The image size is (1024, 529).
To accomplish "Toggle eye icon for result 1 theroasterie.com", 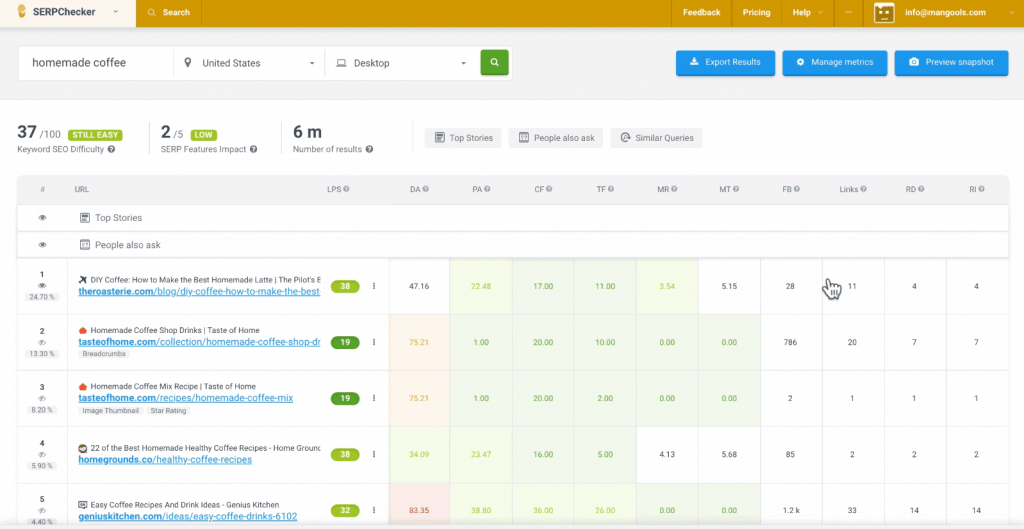I will 42,285.
